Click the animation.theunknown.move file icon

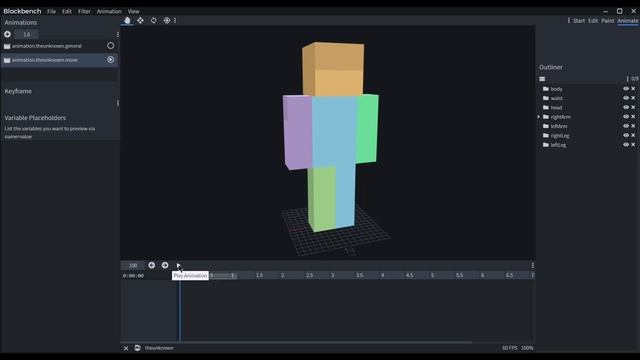click(x=7, y=60)
